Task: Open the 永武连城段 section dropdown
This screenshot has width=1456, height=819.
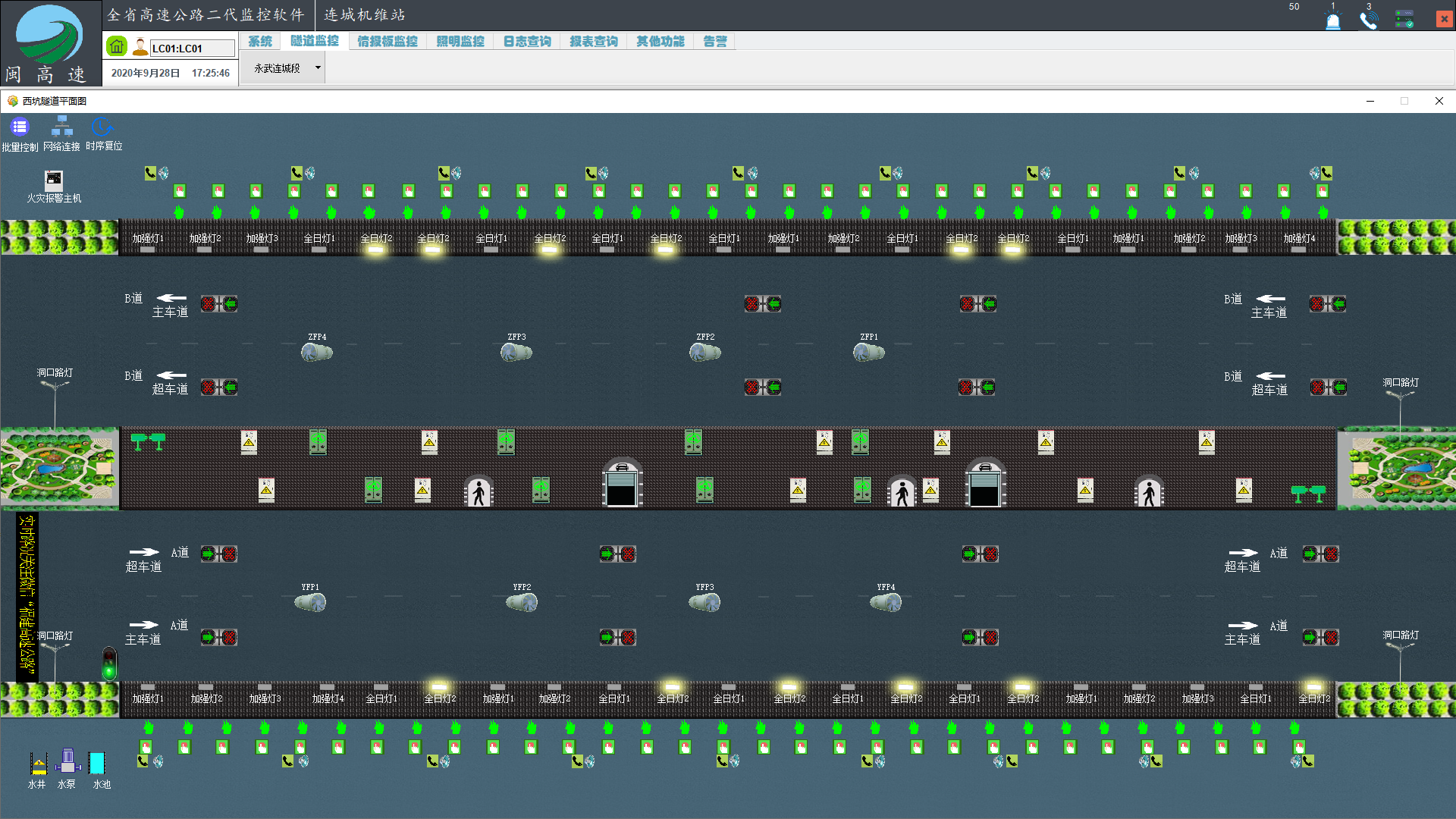Action: click(x=318, y=68)
